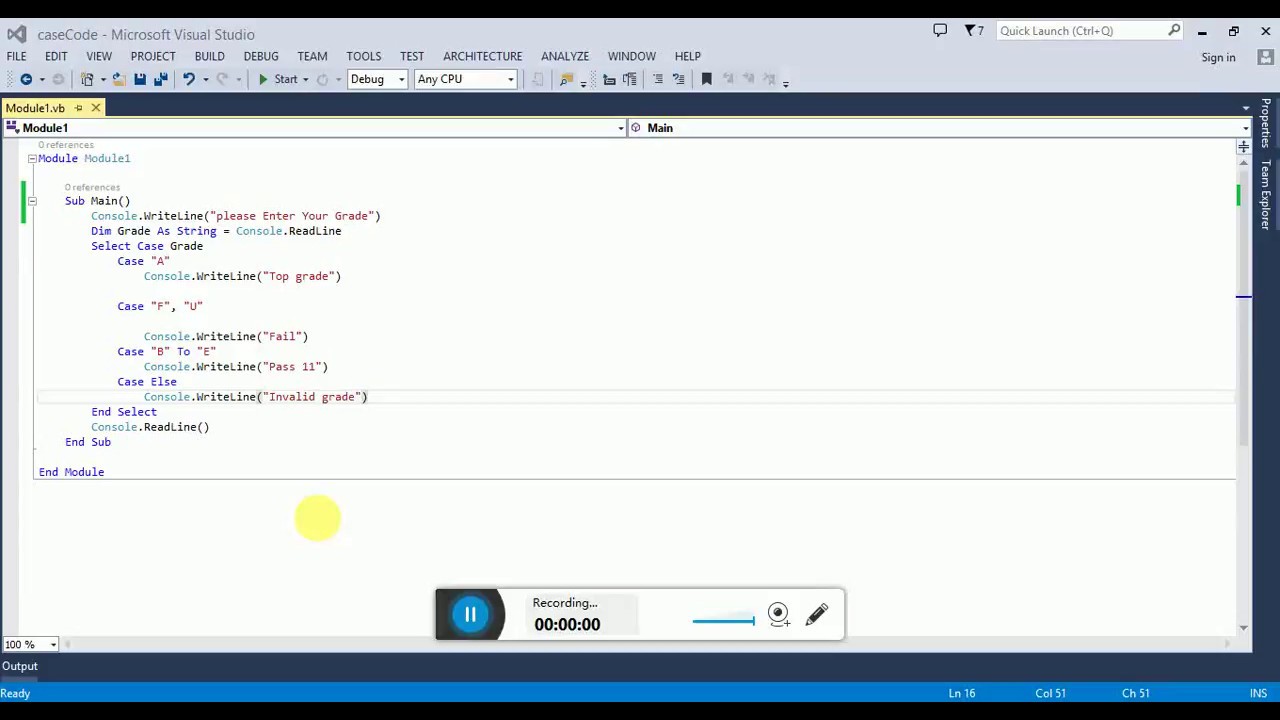This screenshot has width=1280, height=720.
Task: Open the ARCHITECTURE menu
Action: pos(482,56)
